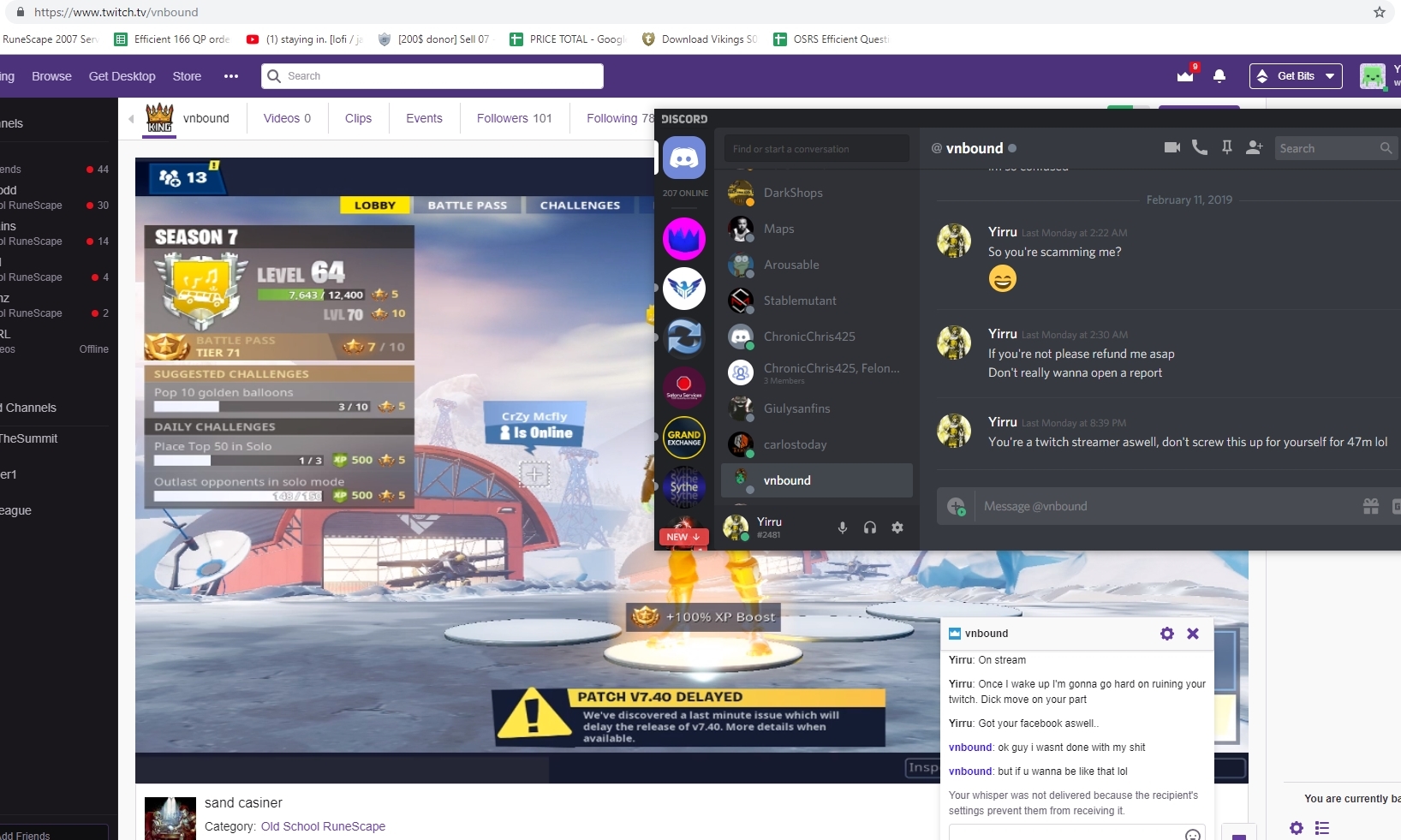Open pink crown server icon
1401x840 pixels.
683,238
